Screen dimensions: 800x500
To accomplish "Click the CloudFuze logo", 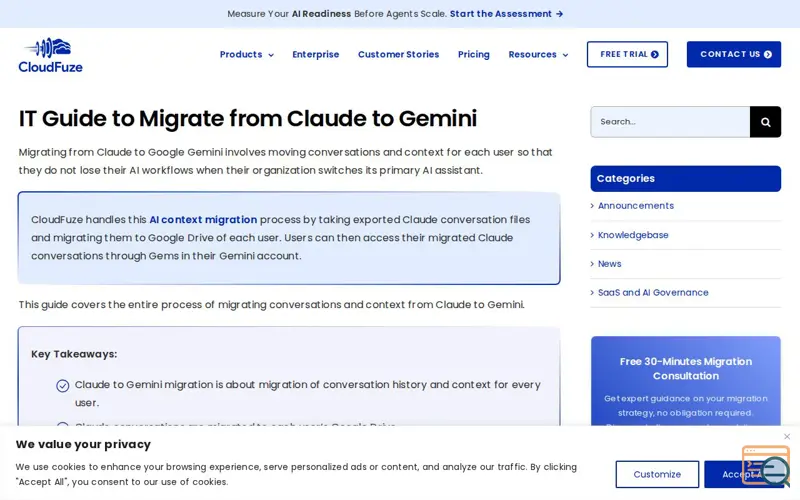I will click(51, 55).
